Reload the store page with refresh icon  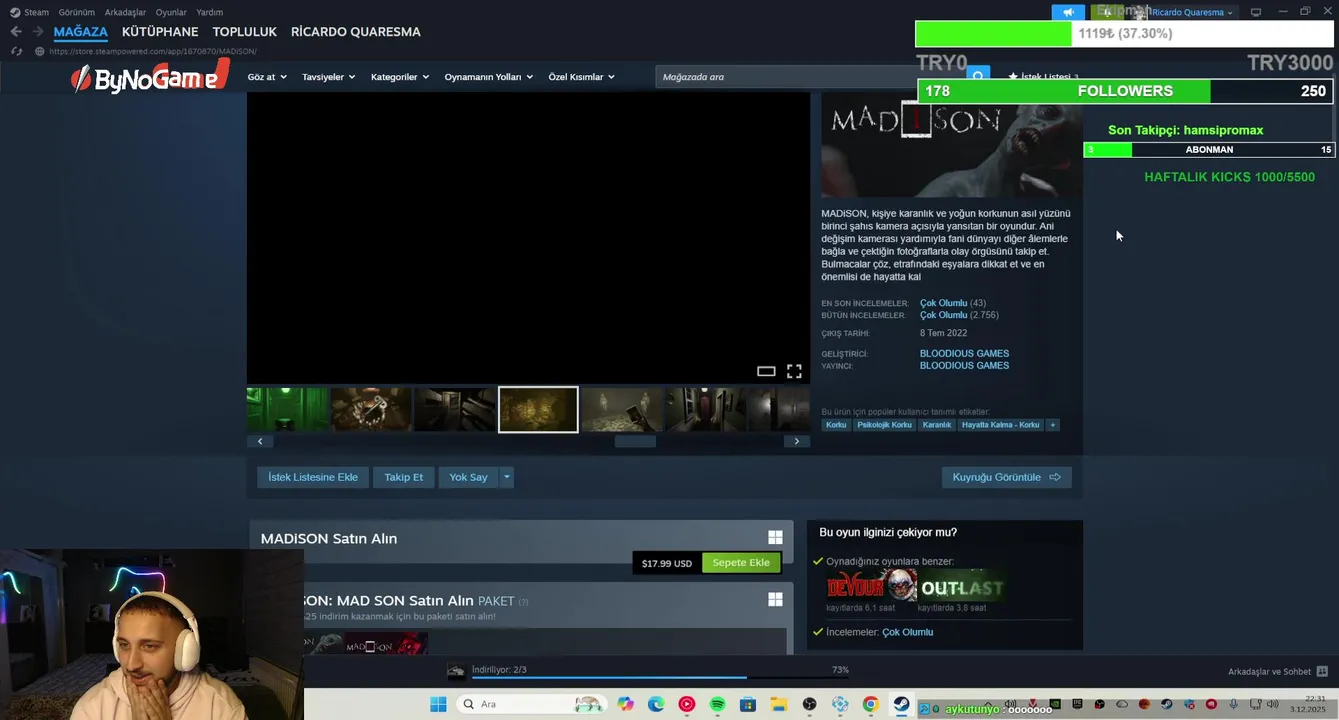[x=16, y=51]
